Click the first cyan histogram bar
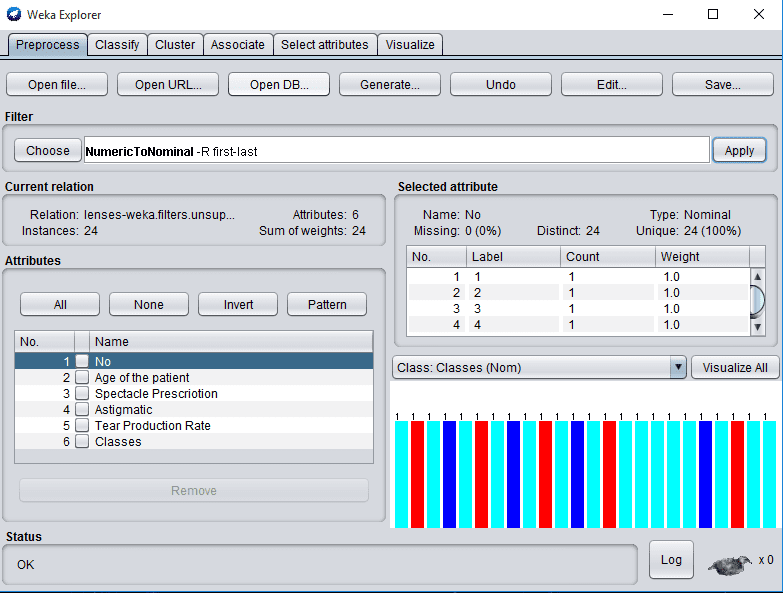Screen dimensions: 783x593 coord(401,474)
